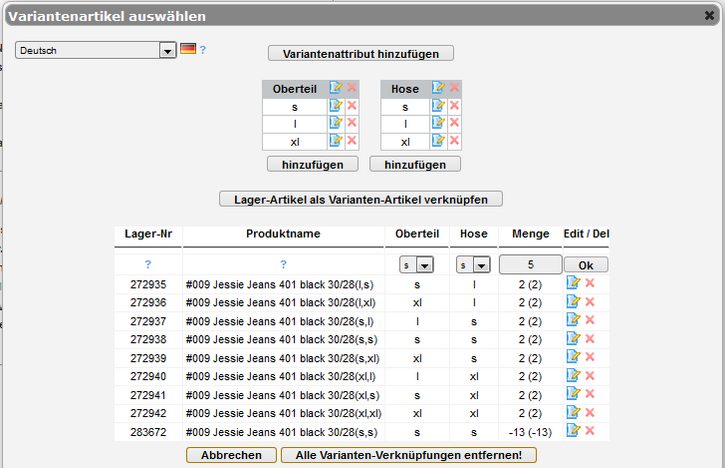This screenshot has height=468, width=725.
Task: Edit variant row 283672
Action: (573, 431)
